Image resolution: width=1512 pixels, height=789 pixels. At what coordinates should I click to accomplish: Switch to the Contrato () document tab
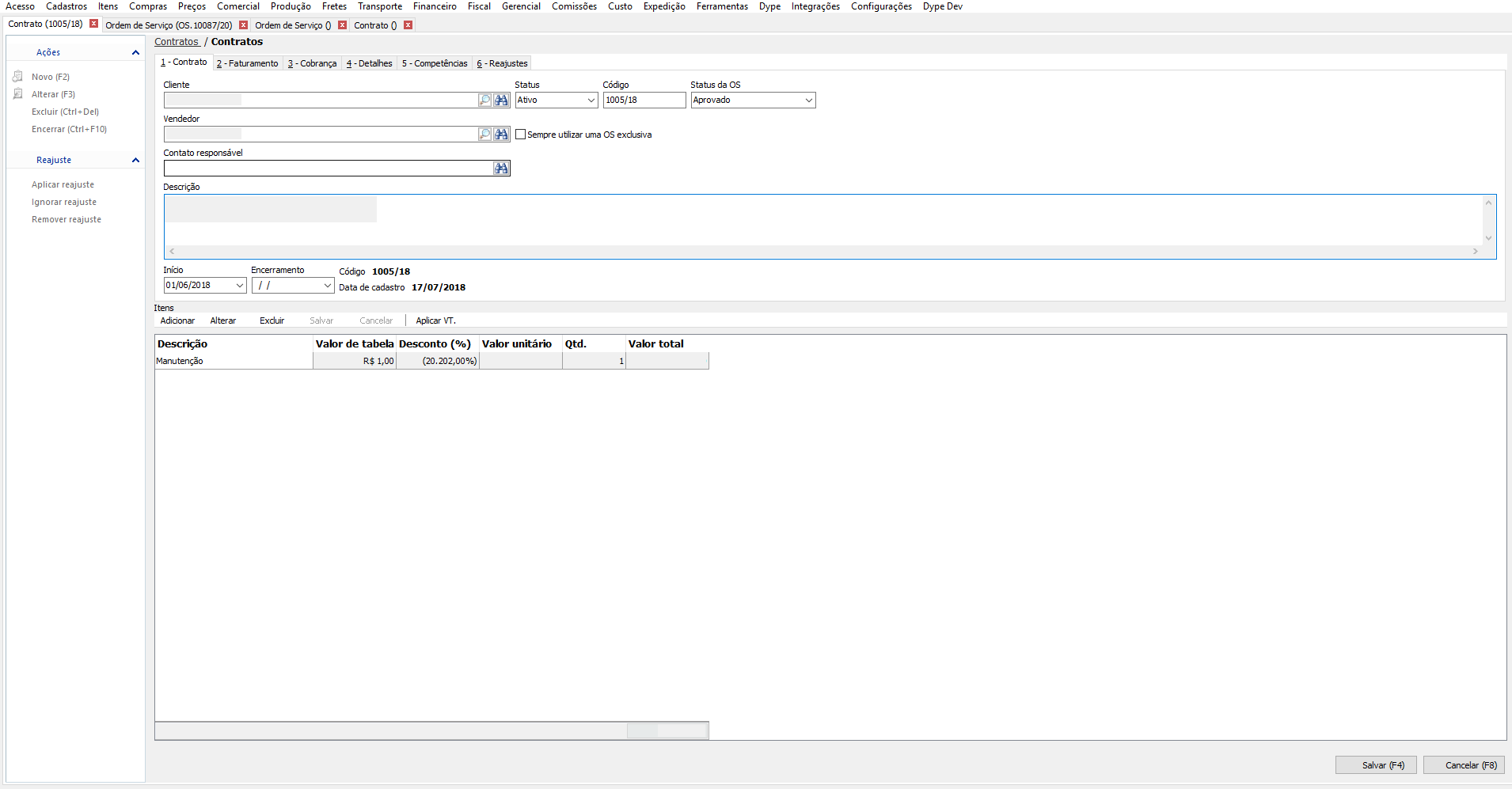(x=375, y=25)
